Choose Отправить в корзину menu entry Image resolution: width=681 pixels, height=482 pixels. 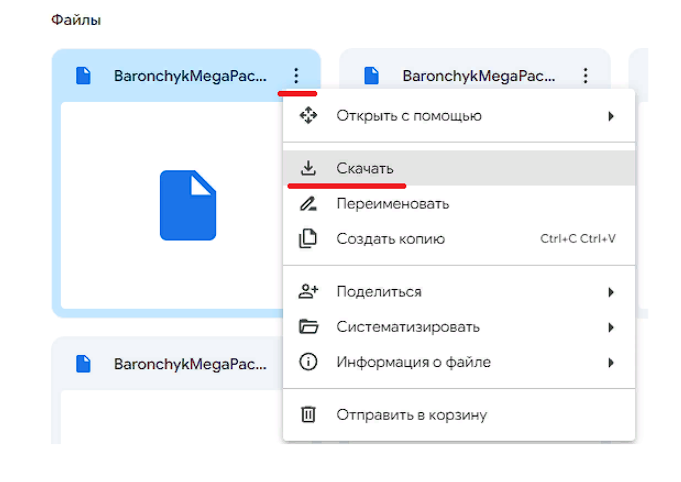(x=411, y=414)
